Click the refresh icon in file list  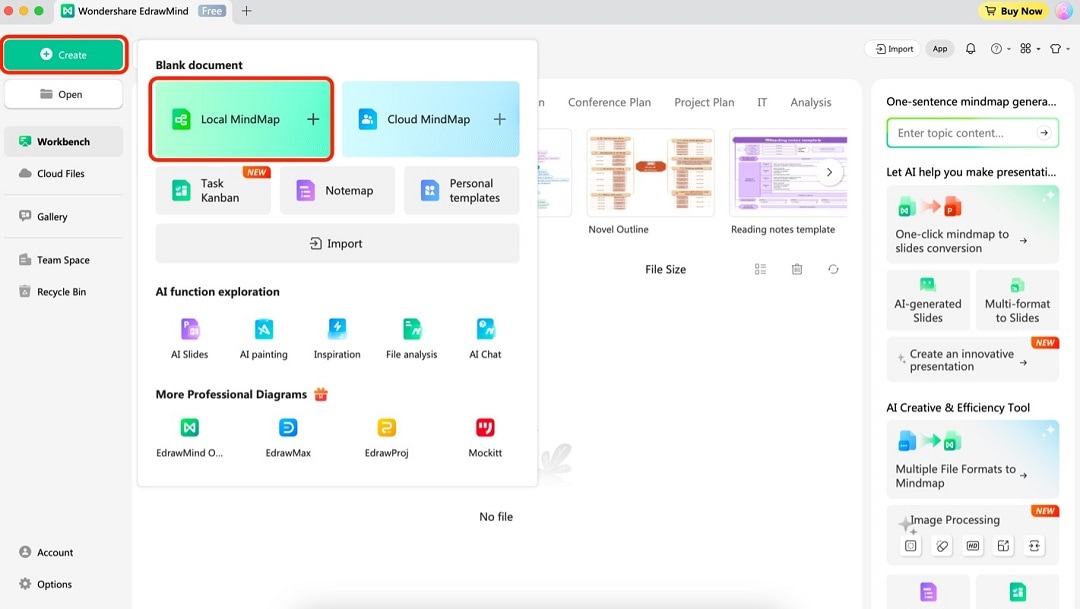tap(833, 269)
